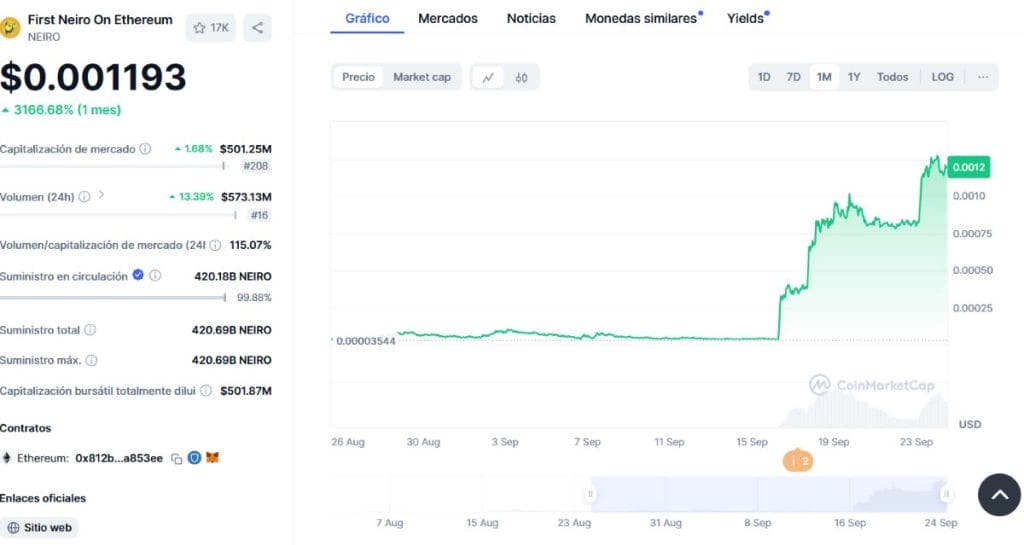Click the NEIRO coin logo icon
Viewport: 1024px width, 545px height.
(x=8, y=28)
